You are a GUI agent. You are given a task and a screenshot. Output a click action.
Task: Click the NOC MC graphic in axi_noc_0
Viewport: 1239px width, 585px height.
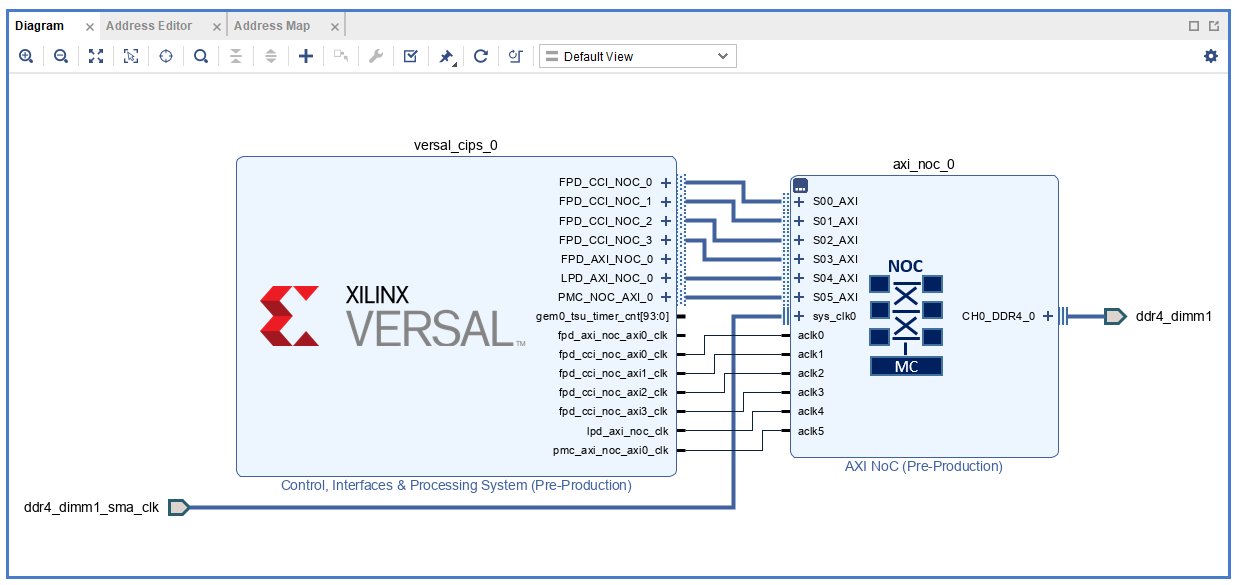906,316
